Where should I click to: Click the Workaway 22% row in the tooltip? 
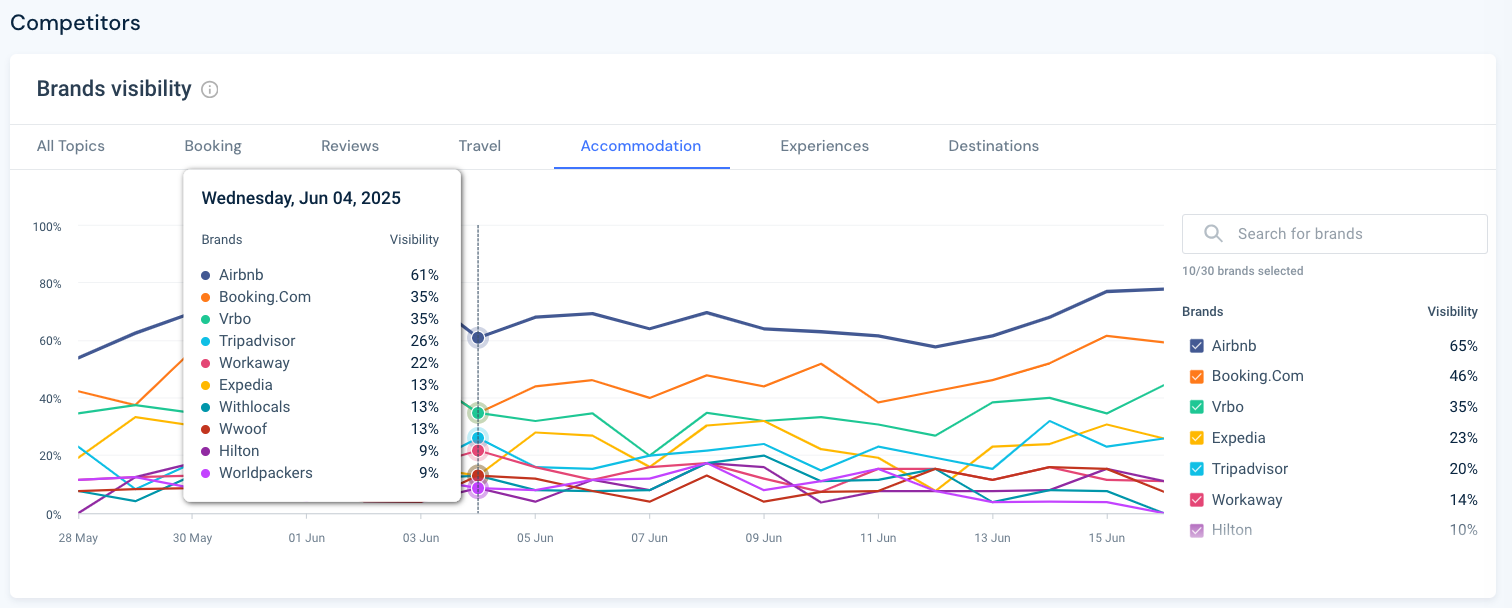tap(320, 363)
